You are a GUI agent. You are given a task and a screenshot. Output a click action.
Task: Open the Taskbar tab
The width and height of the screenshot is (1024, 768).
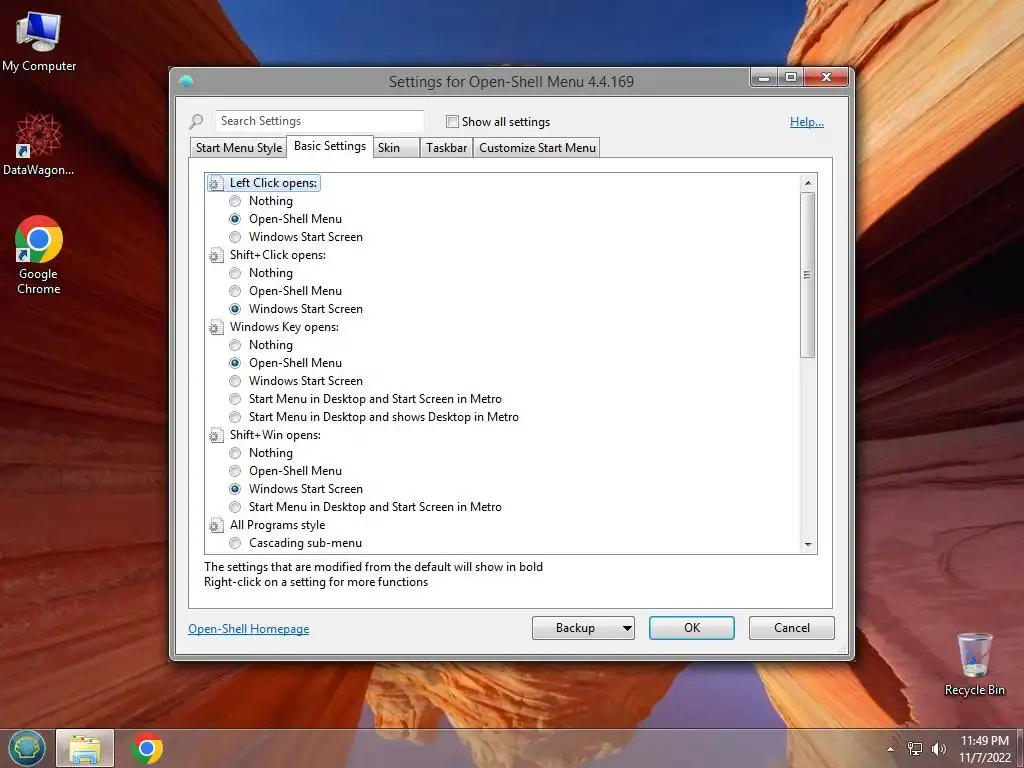(x=447, y=148)
